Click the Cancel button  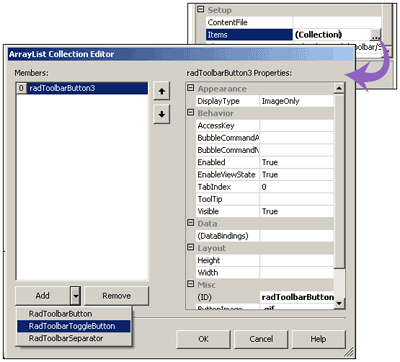point(261,339)
